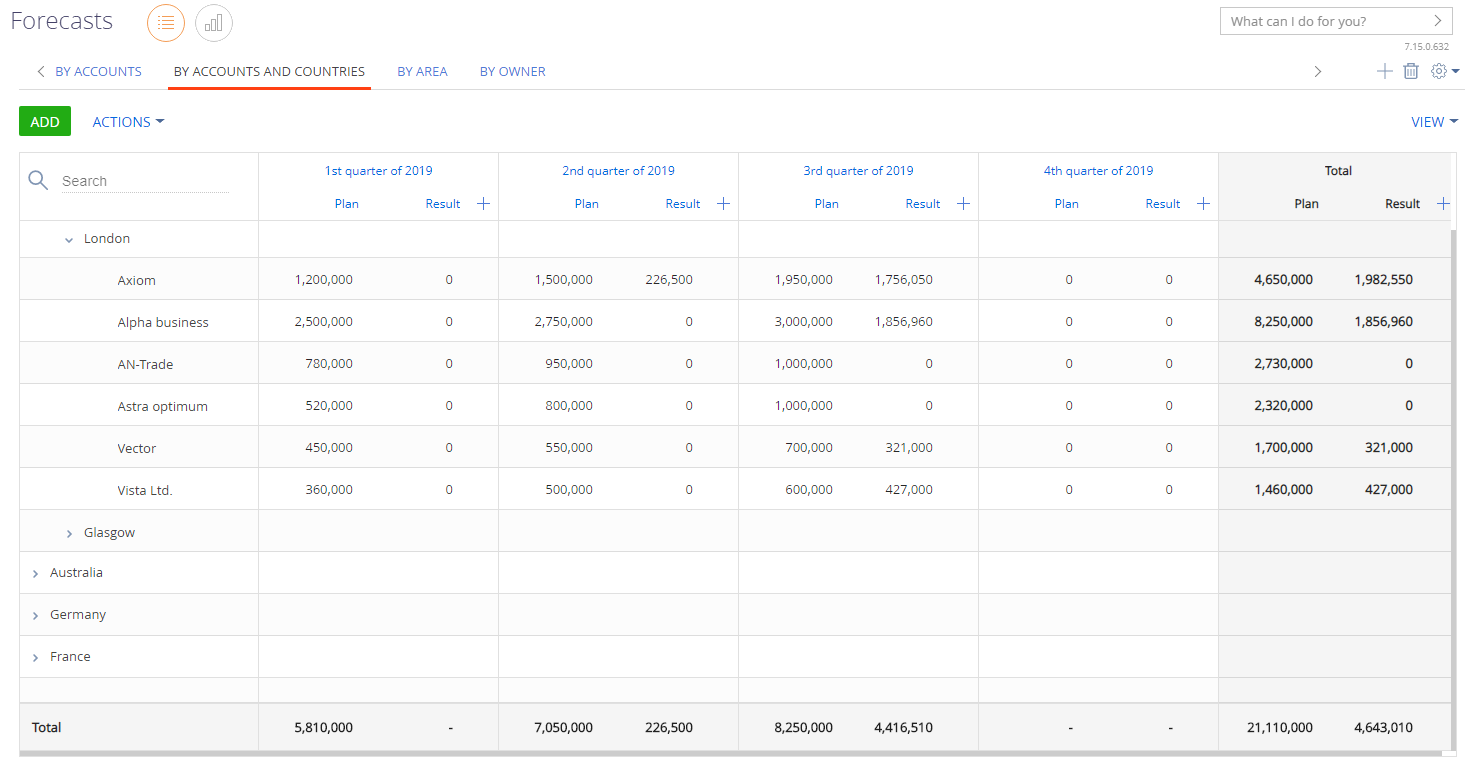Image resolution: width=1465 pixels, height=765 pixels.
Task: Expand the Germany row
Action: 35,615
